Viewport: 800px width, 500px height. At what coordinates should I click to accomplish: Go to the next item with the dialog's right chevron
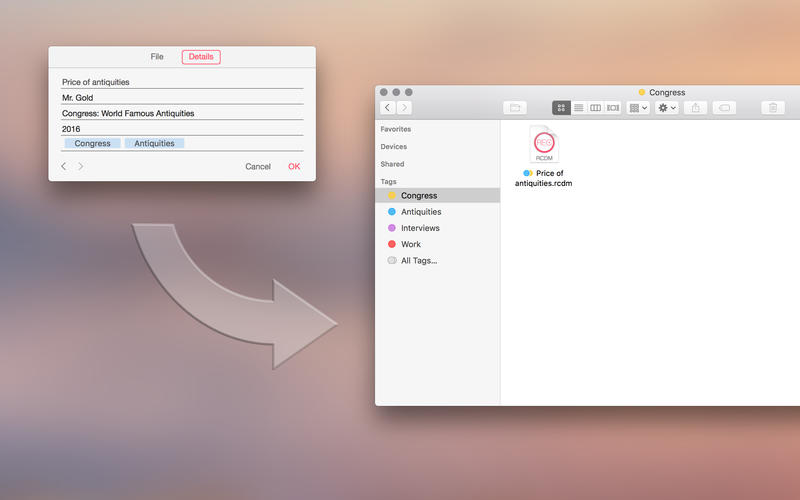(81, 166)
